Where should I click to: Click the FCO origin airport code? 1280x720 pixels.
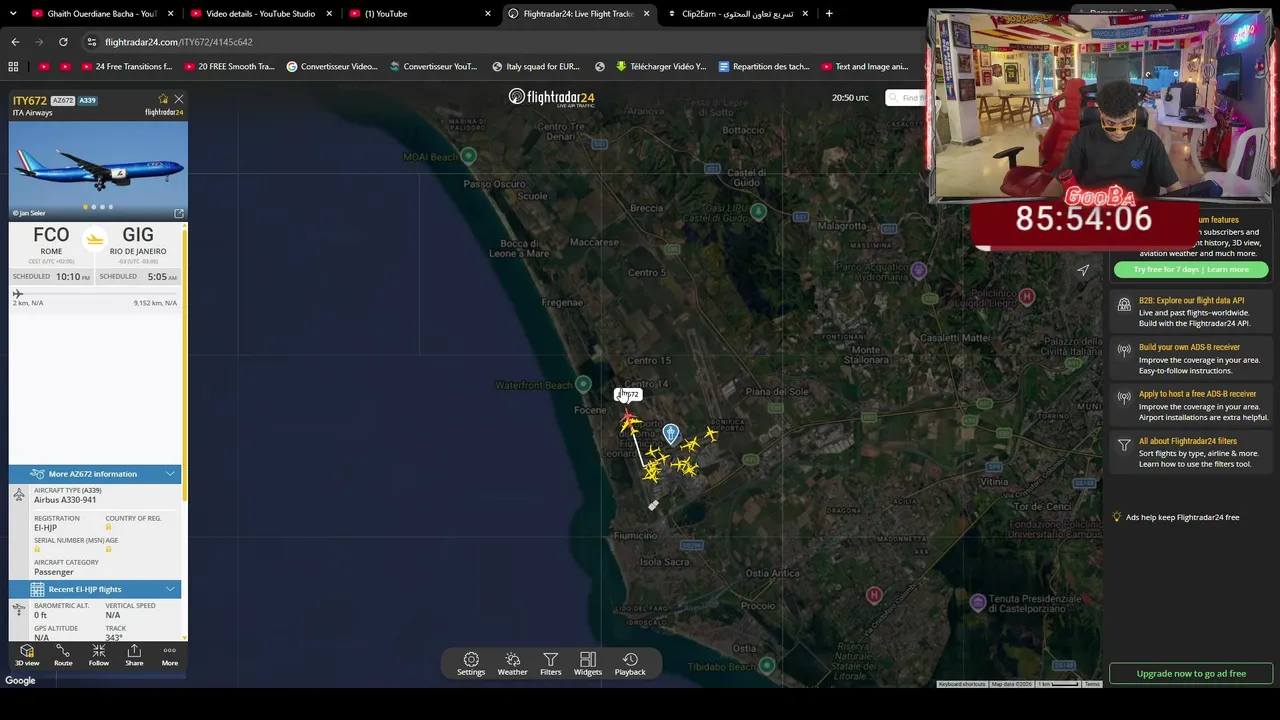tap(51, 235)
